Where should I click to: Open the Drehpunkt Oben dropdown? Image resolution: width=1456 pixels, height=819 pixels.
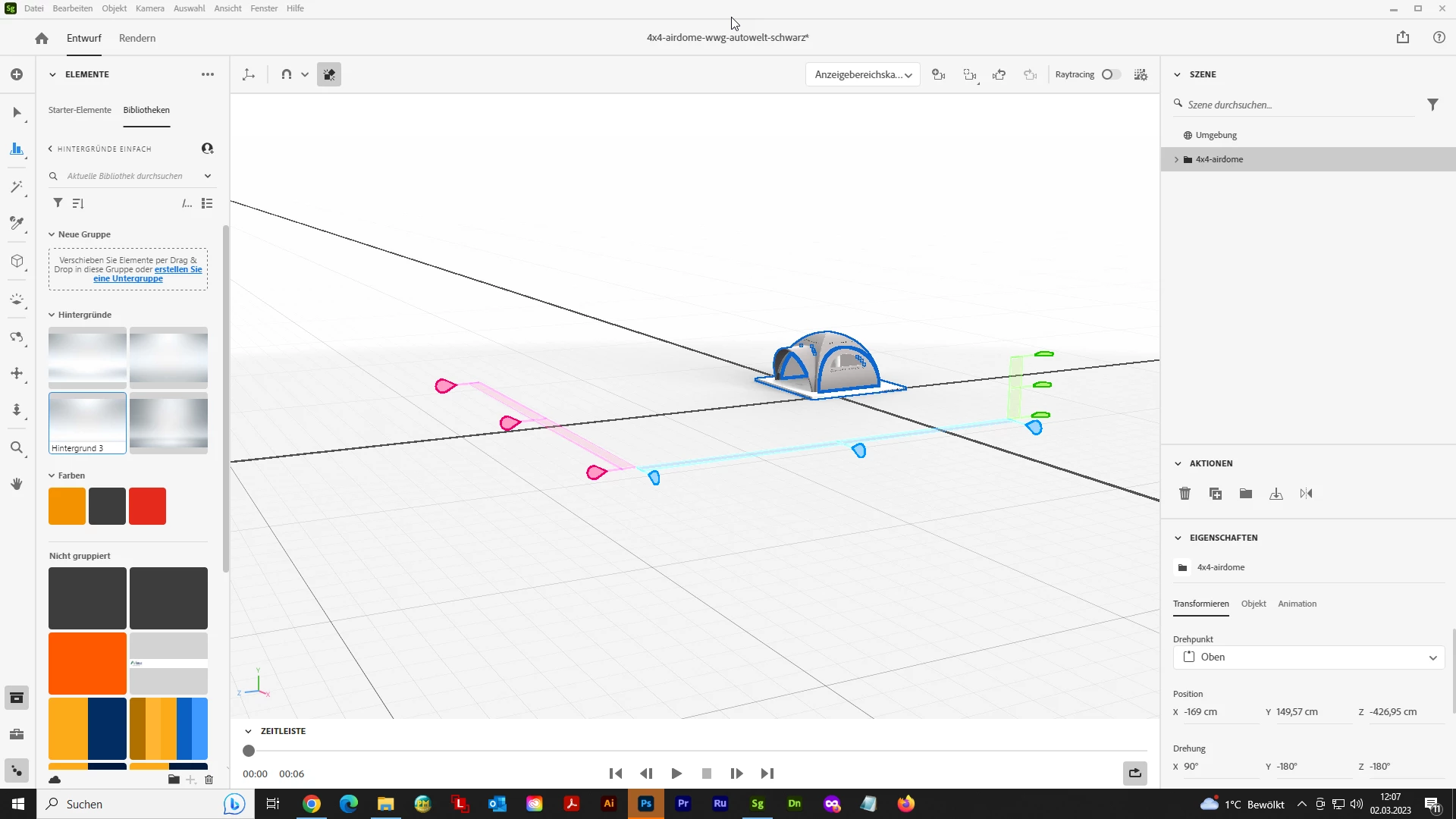click(1308, 657)
